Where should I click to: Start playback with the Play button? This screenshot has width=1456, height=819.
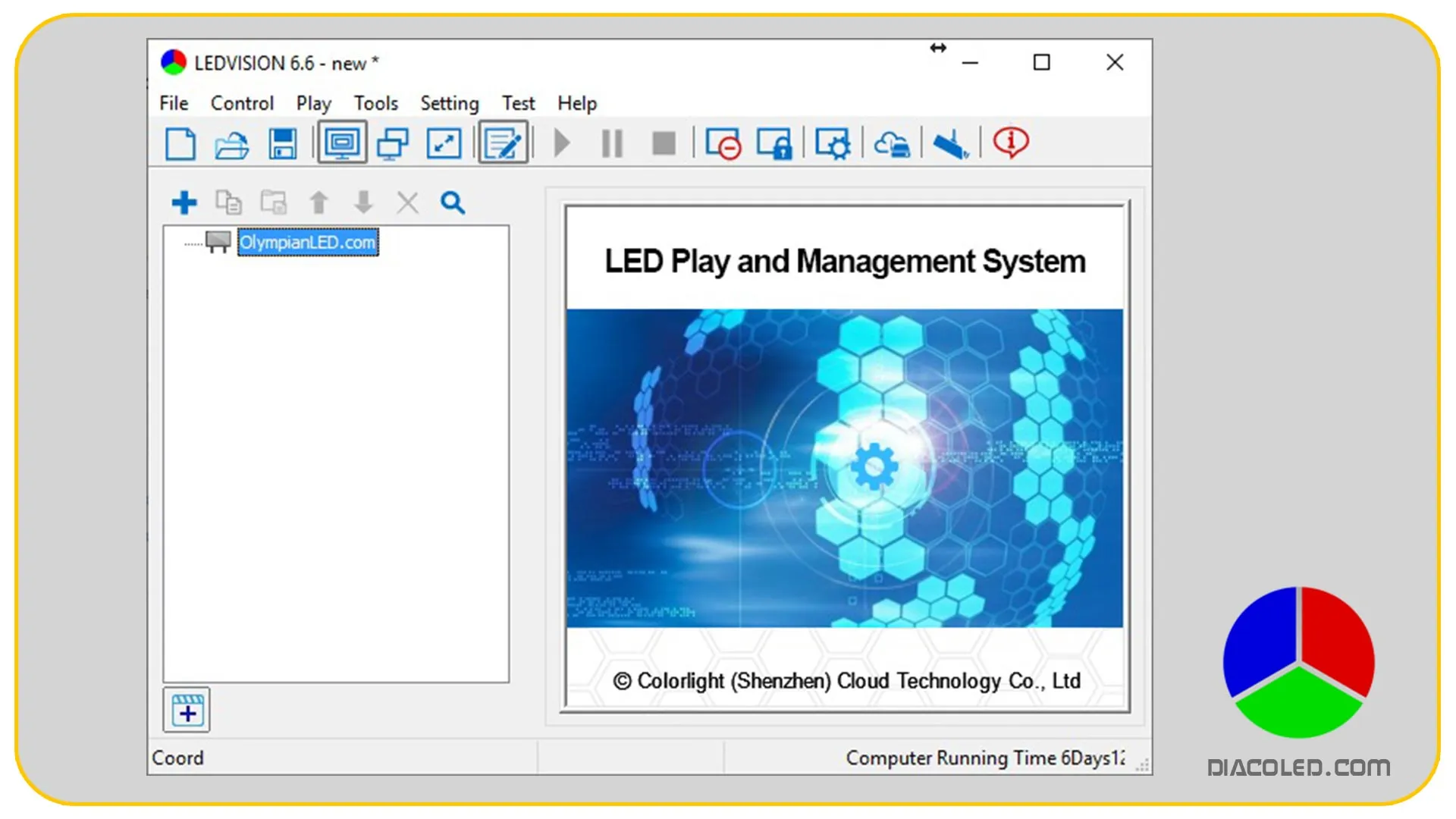coord(562,143)
